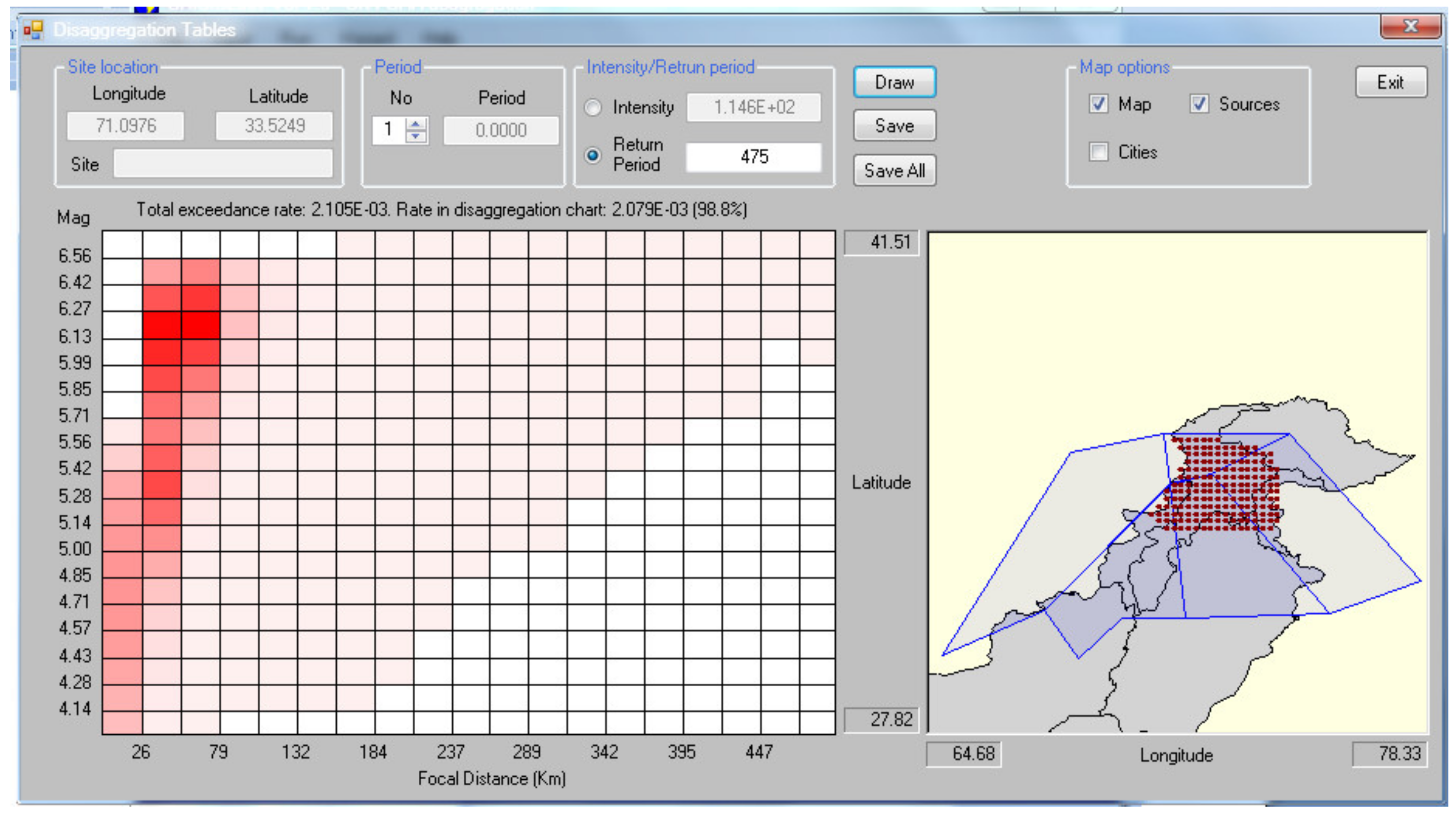Click the Disaggregation Tables window icon
1456x815 pixels.
point(34,30)
